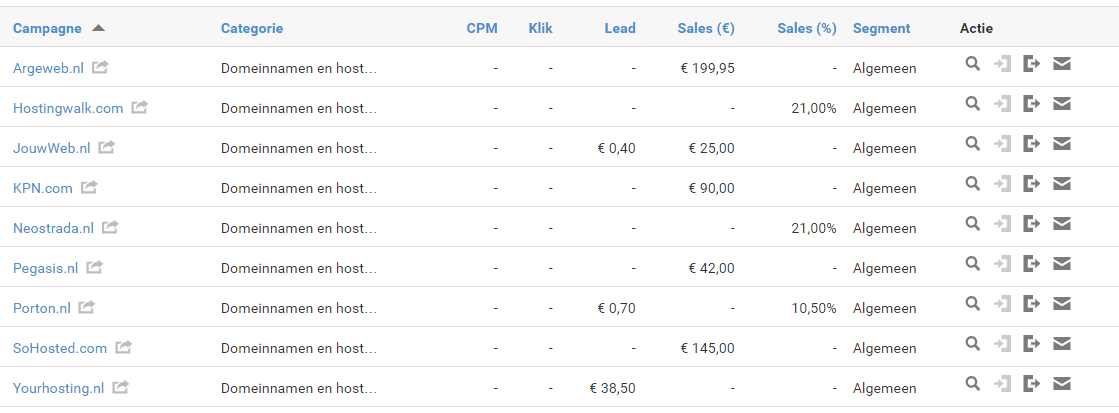Click envelope icon in the SoHosted.com row
Screen dimensions: 1119x413
pos(1062,344)
